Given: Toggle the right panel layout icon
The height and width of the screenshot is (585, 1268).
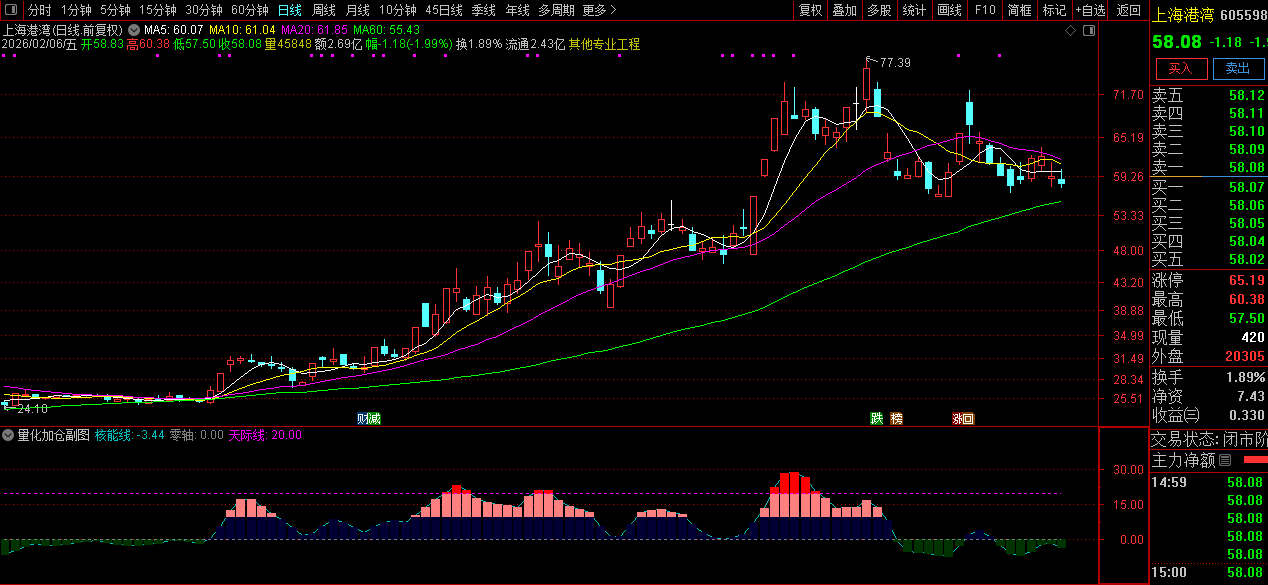Looking at the screenshot, I should pos(1090,31).
